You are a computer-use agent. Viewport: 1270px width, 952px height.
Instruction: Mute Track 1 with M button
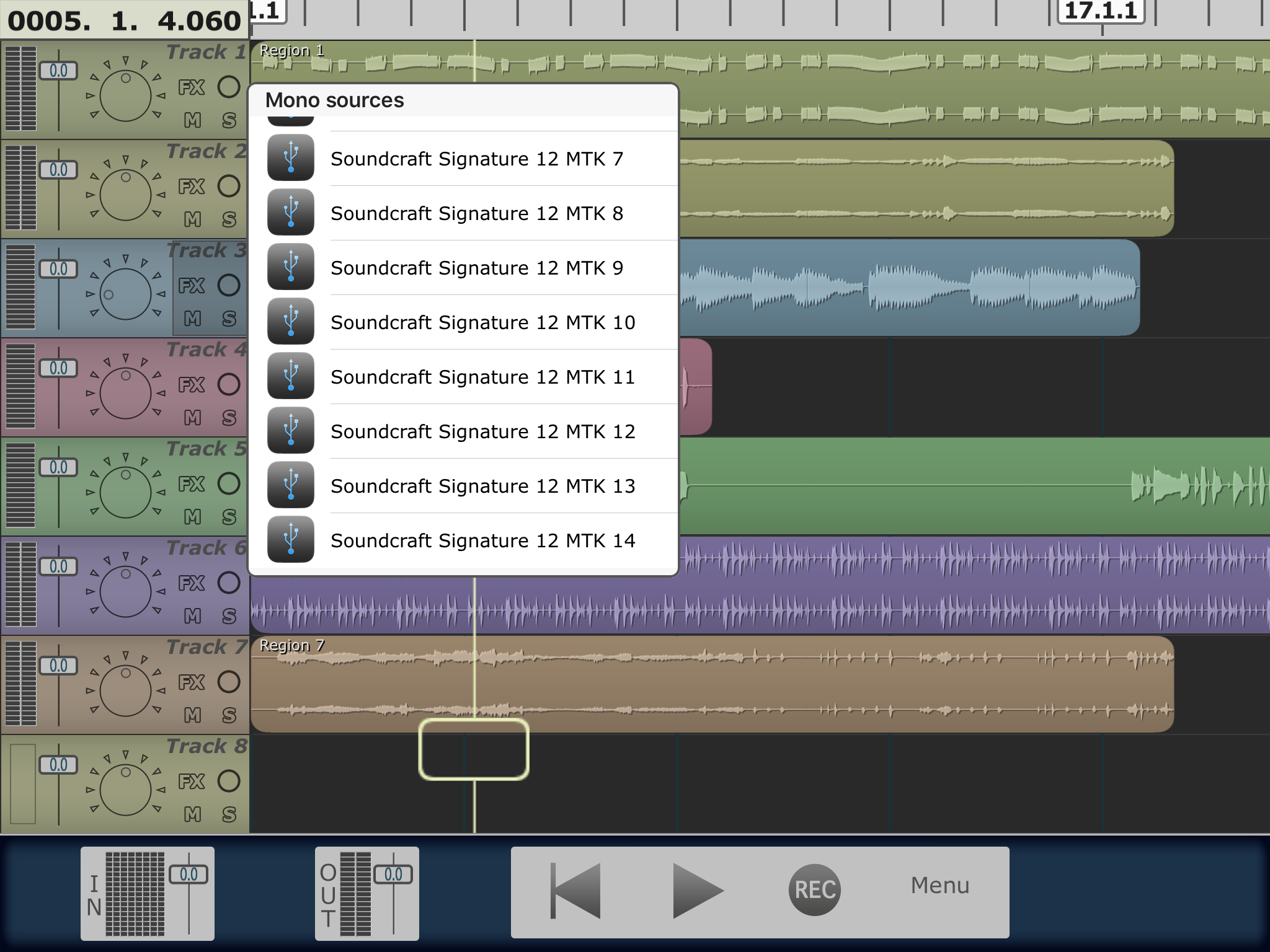pyautogui.click(x=192, y=120)
